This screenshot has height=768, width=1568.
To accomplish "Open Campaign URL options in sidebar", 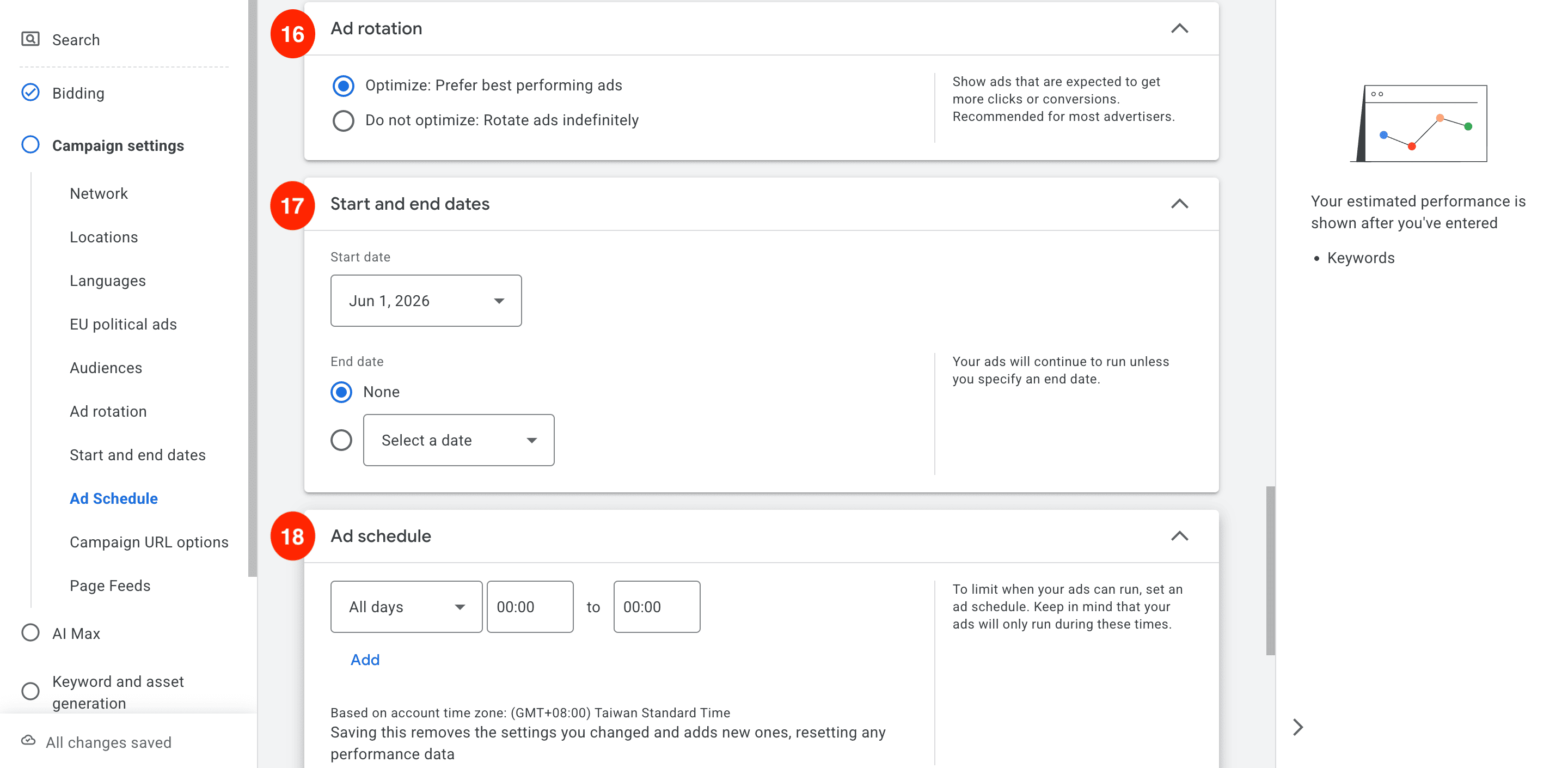I will 149,542.
